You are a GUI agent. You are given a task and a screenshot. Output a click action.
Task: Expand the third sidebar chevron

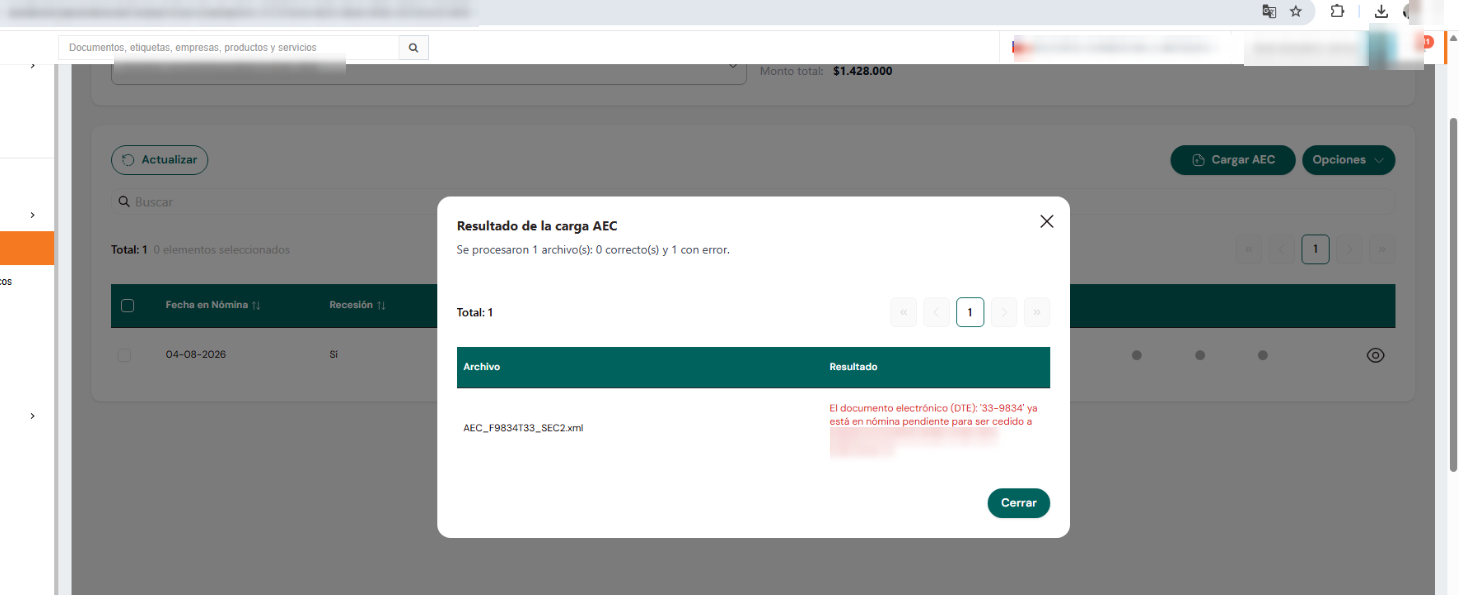[x=33, y=416]
